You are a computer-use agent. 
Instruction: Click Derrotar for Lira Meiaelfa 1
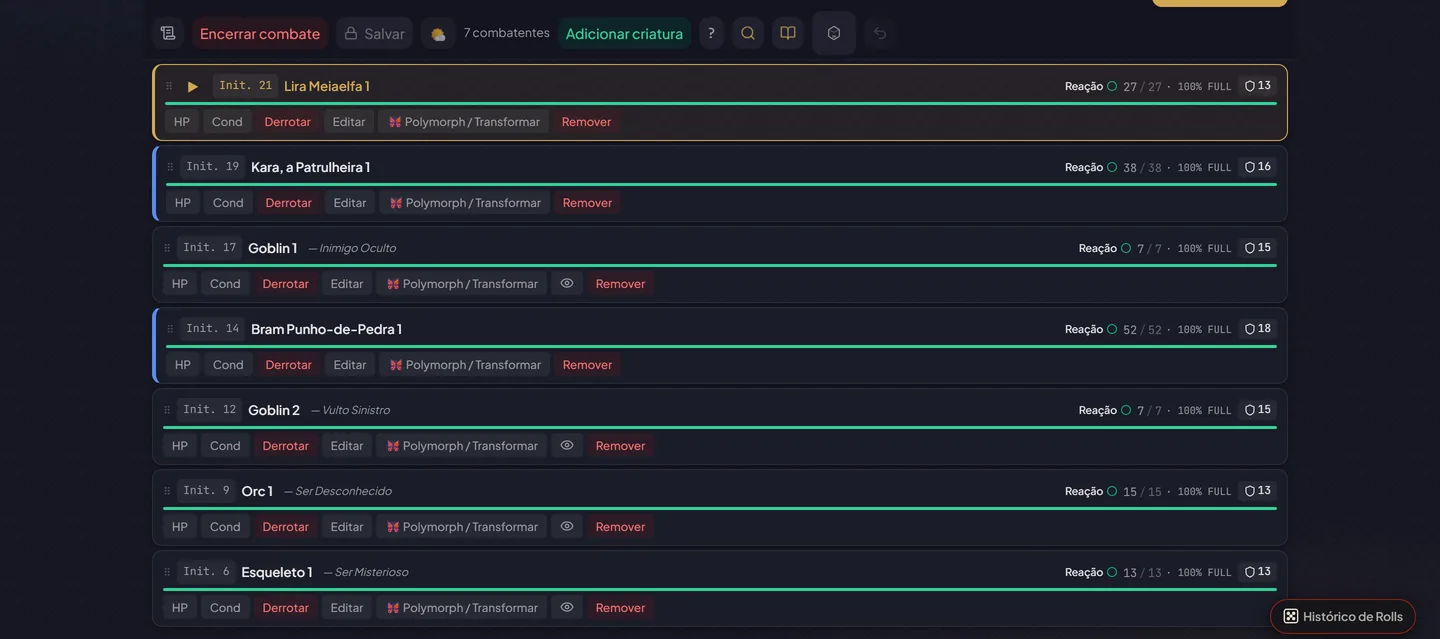[287, 121]
